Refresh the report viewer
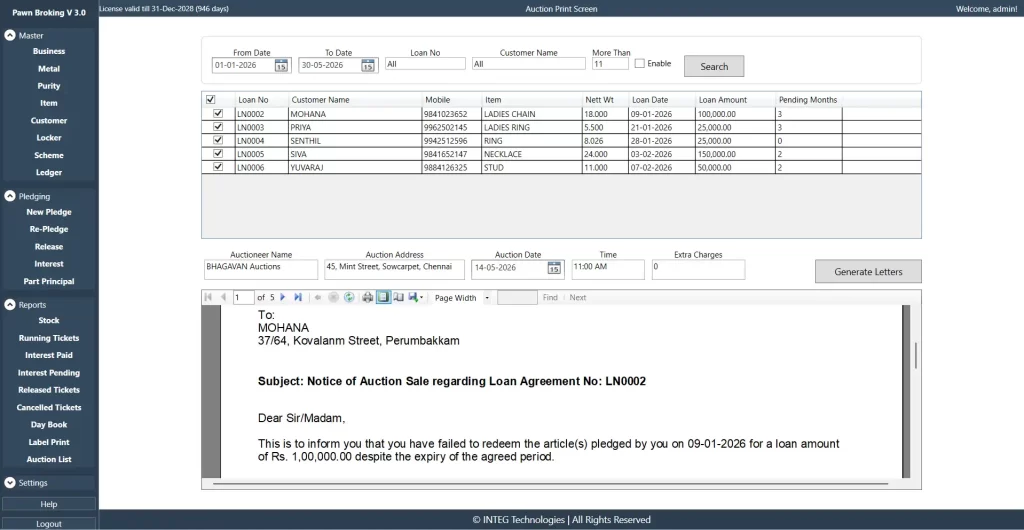 coord(349,298)
